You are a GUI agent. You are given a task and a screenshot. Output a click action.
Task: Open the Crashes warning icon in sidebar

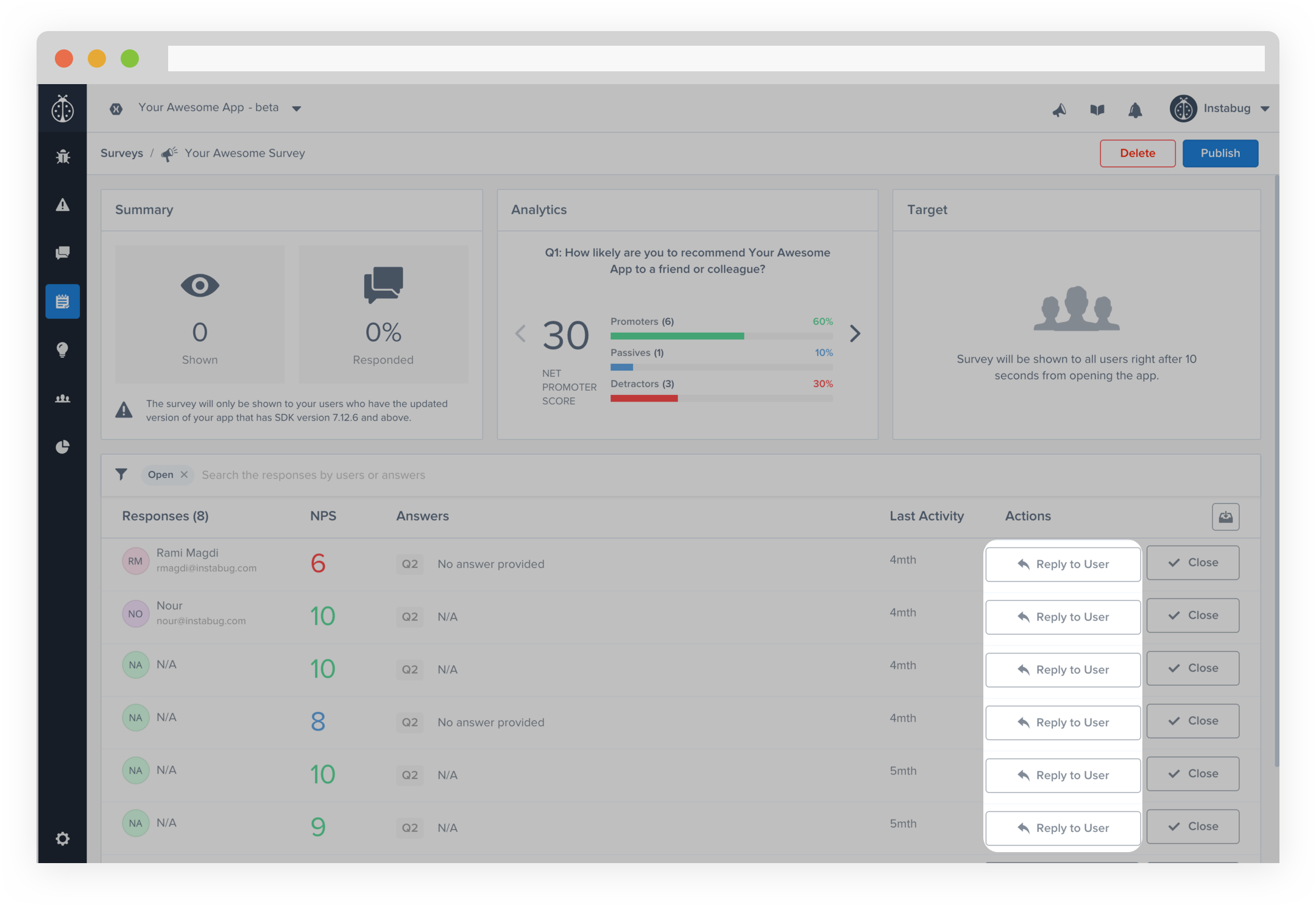[63, 205]
